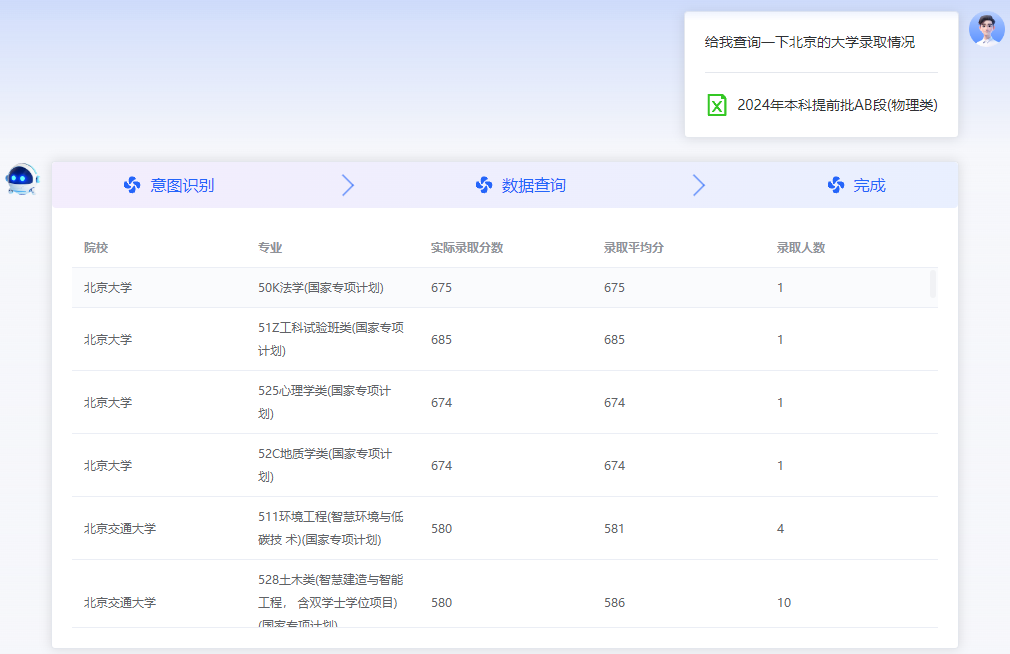The width and height of the screenshot is (1010, 654).
Task: Click 录取人数 value 1 in 51Z工科试验班类 row
Action: tap(780, 340)
